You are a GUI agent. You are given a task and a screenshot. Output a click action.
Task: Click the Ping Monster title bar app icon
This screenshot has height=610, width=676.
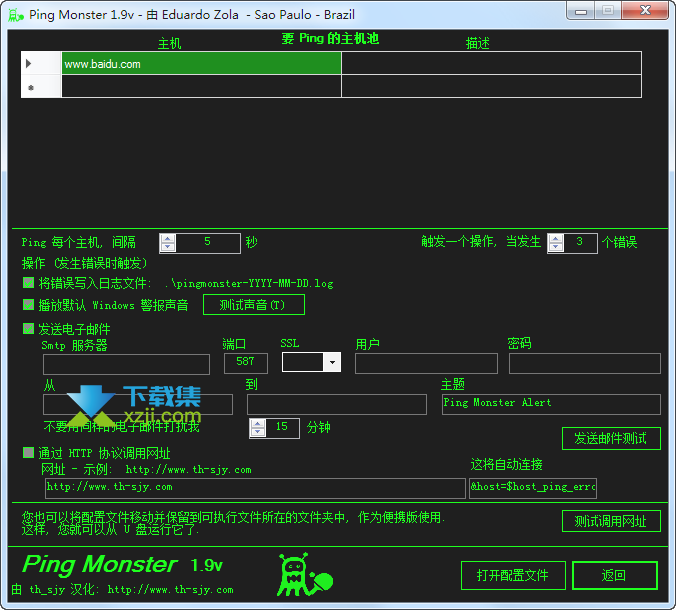pos(15,15)
